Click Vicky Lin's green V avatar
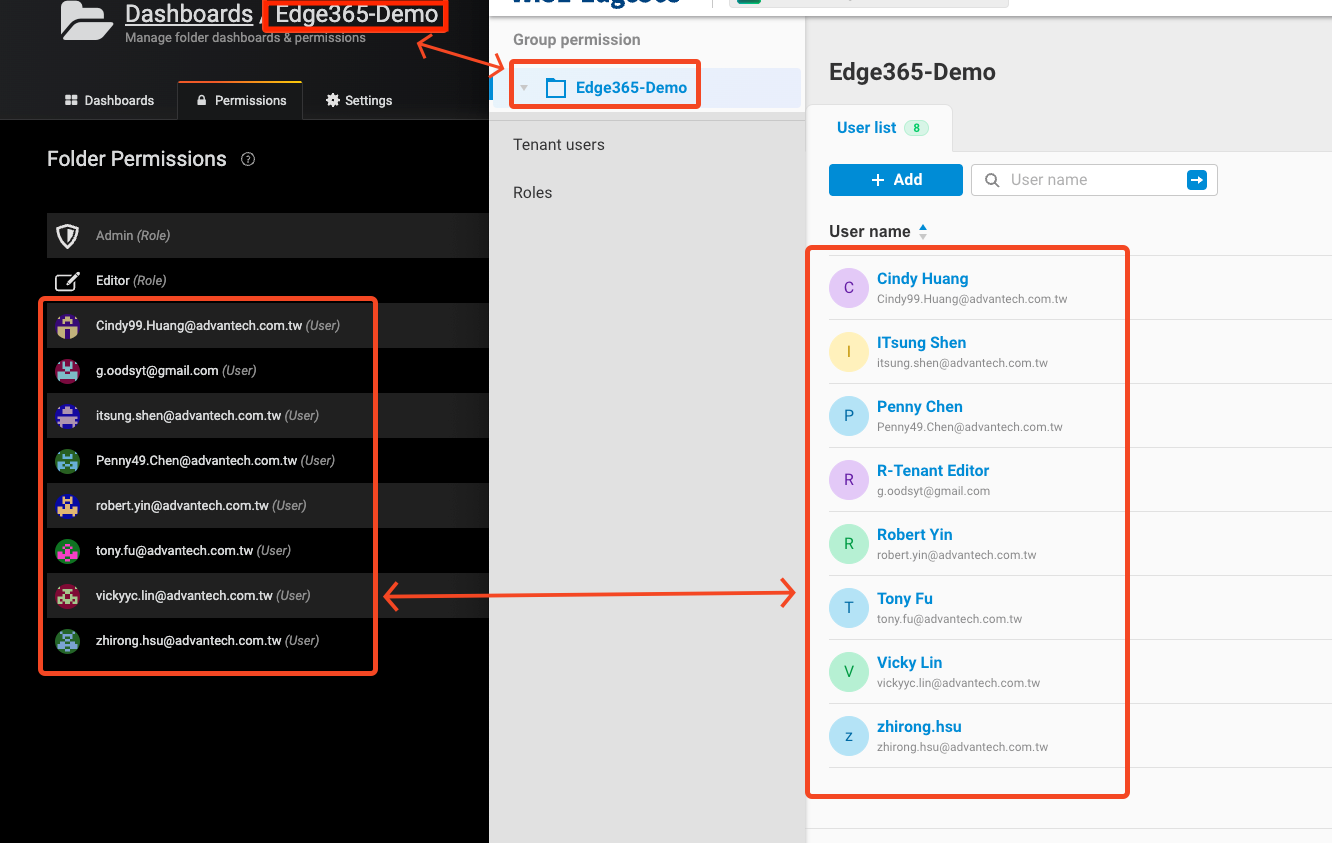Image resolution: width=1332 pixels, height=843 pixels. click(848, 672)
